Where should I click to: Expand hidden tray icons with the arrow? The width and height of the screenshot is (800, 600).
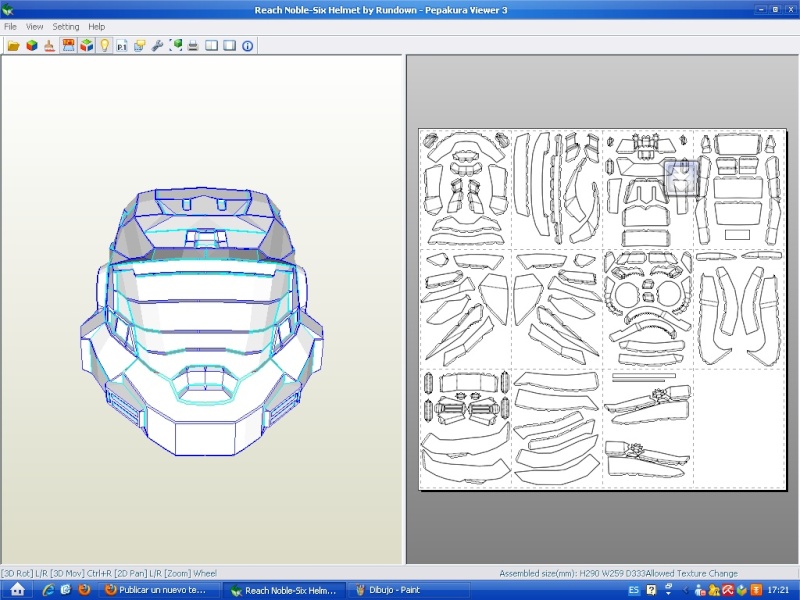coord(685,590)
